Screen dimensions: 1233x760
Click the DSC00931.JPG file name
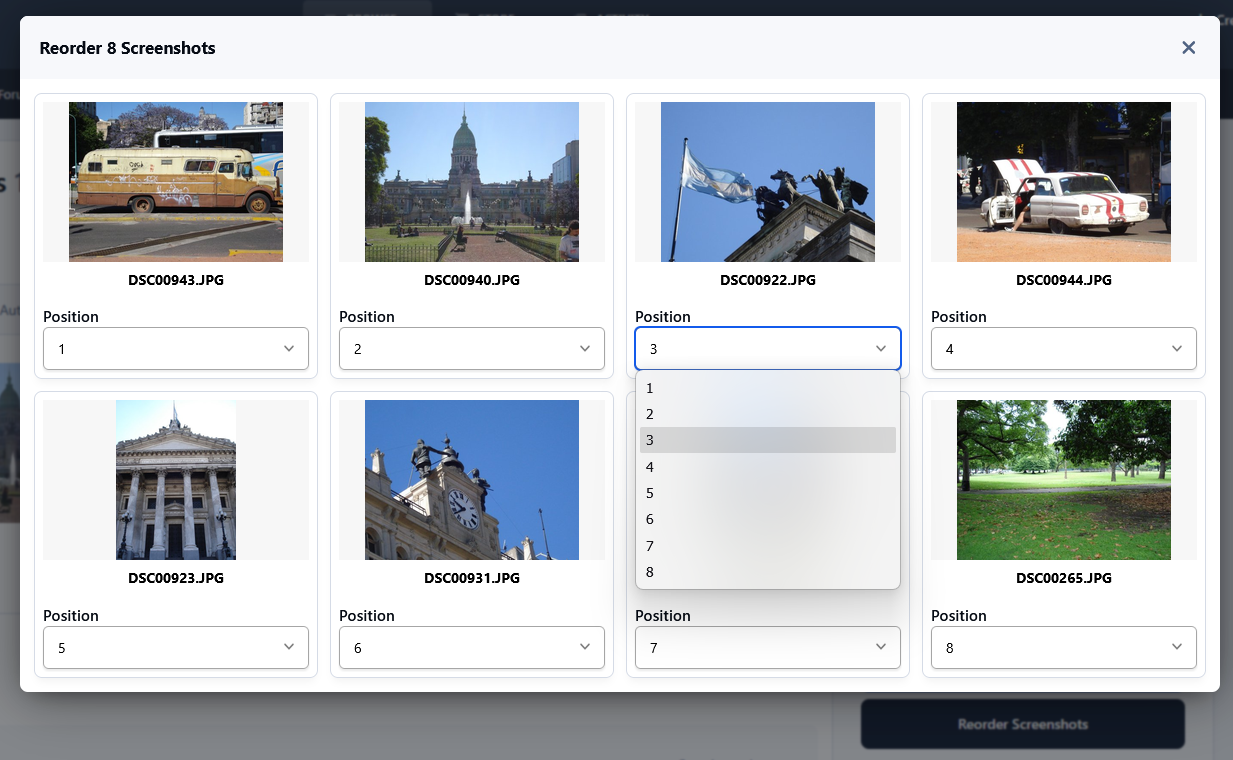(x=472, y=578)
